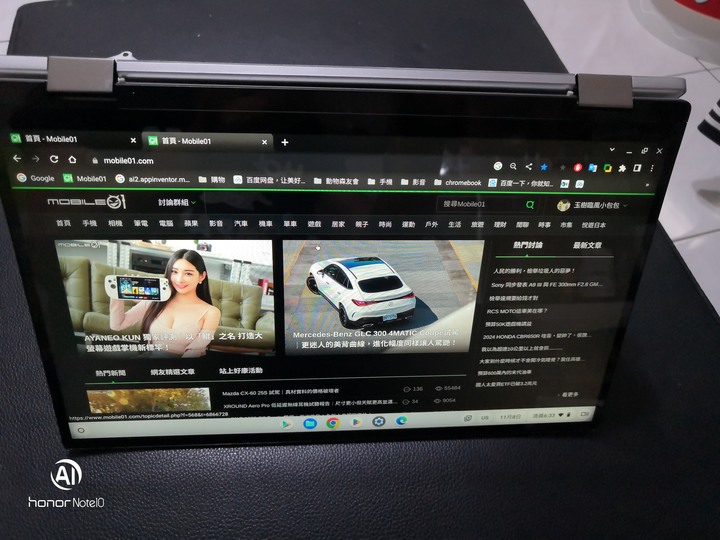Viewport: 720px width, 540px height.
Task: Open the AYANEO KUN featured article image
Action: (165, 298)
